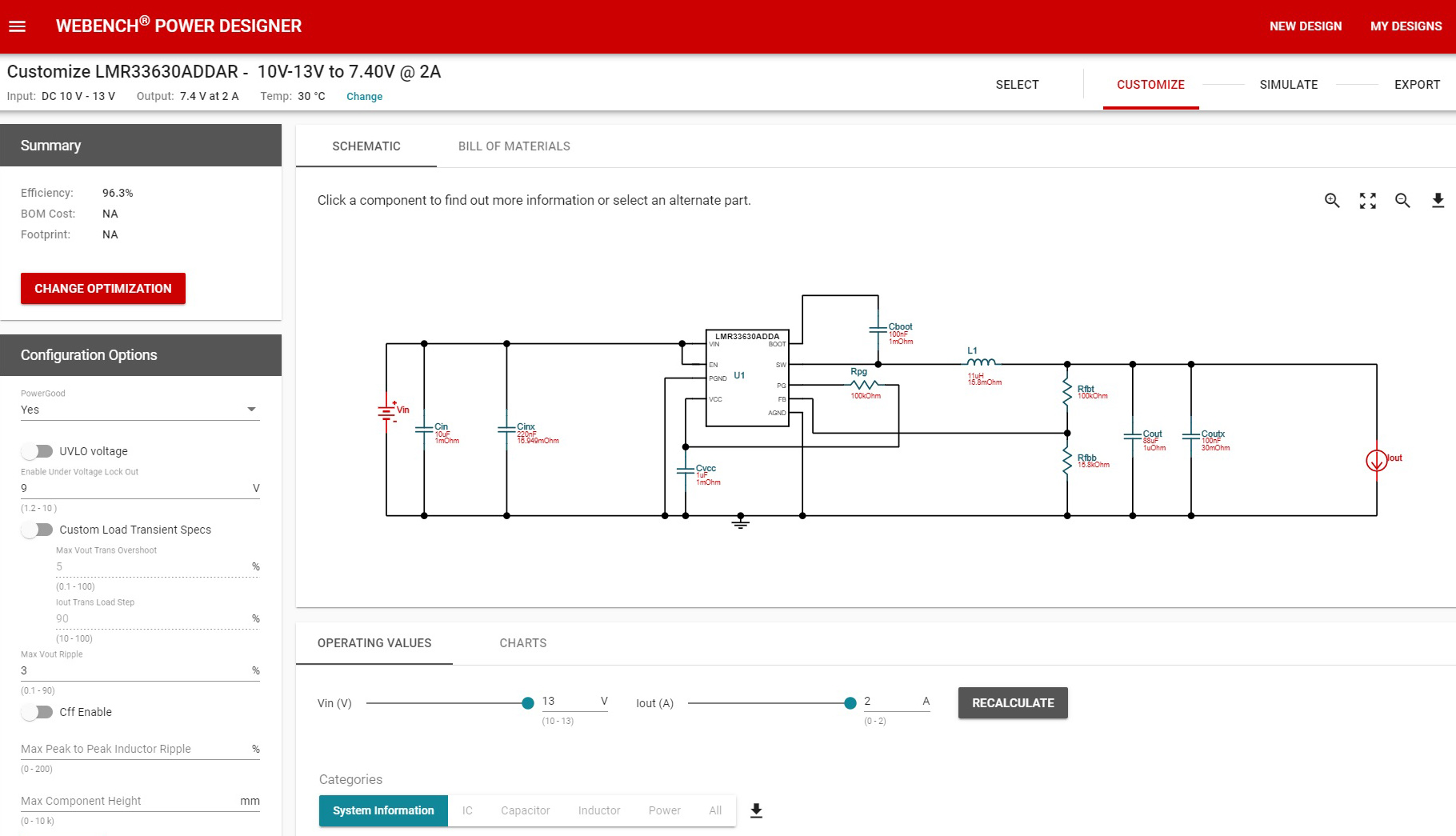Screen dimensions: 1456x836
Task: Click the ground symbol in schematic
Action: (x=741, y=522)
